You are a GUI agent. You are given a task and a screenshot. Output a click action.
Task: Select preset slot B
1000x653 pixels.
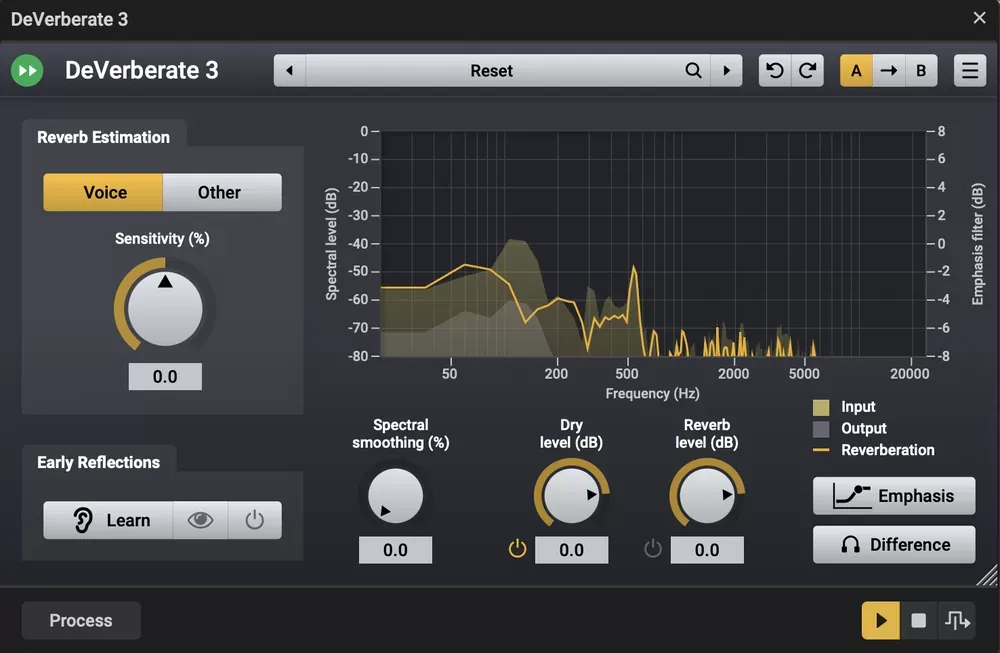[921, 70]
